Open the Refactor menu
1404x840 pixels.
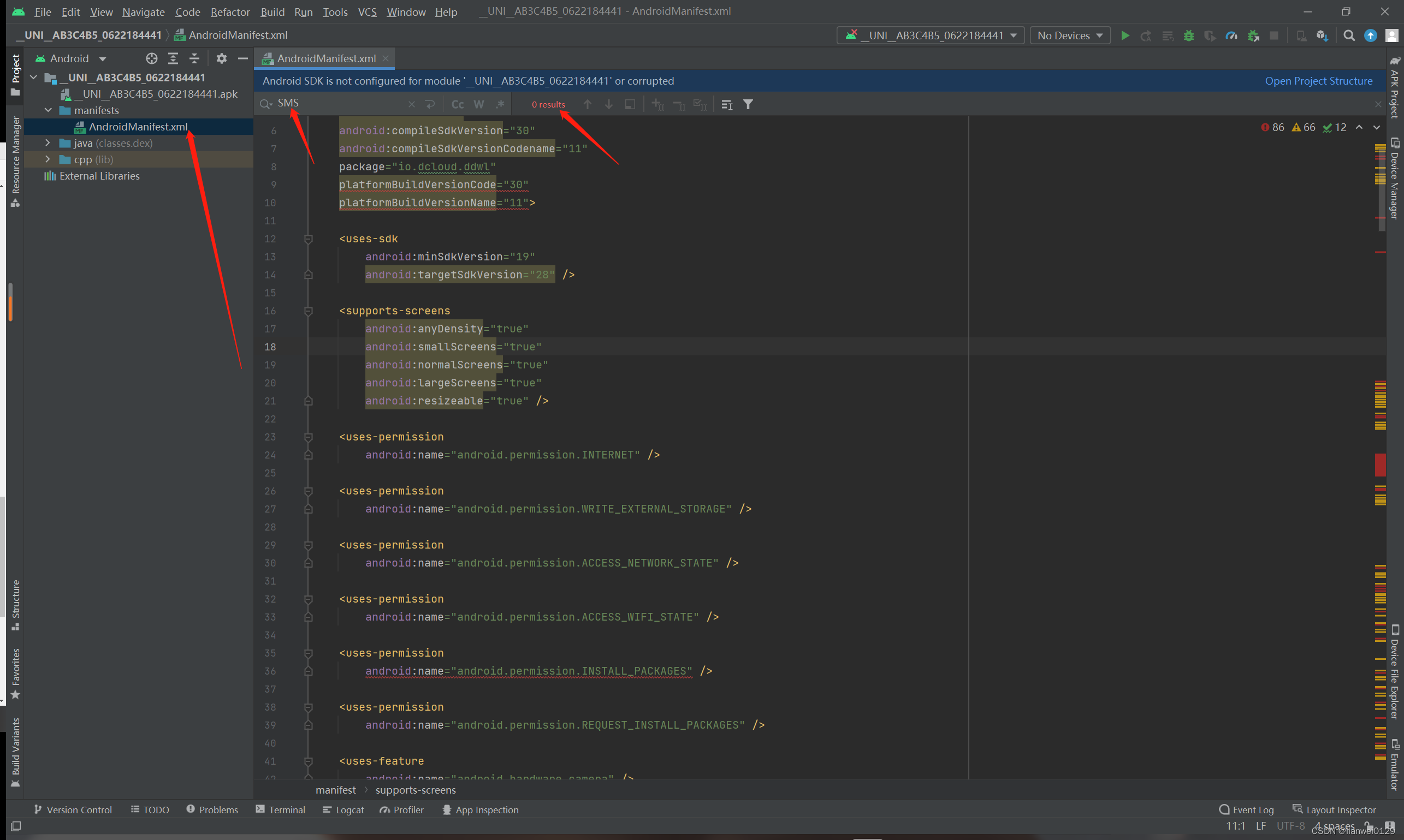coord(230,12)
